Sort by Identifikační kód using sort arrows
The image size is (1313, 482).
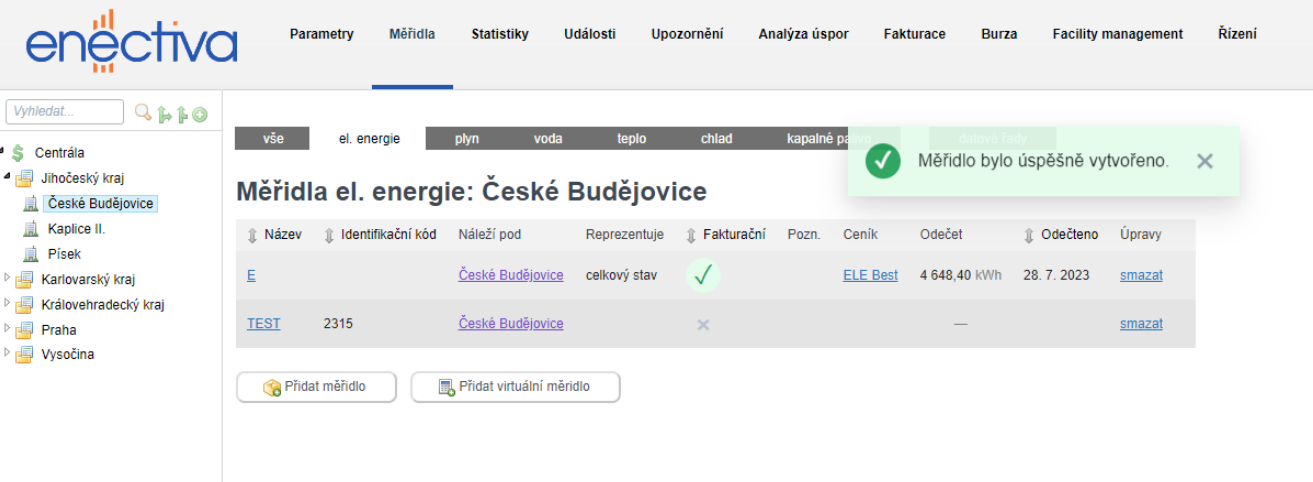(x=329, y=235)
